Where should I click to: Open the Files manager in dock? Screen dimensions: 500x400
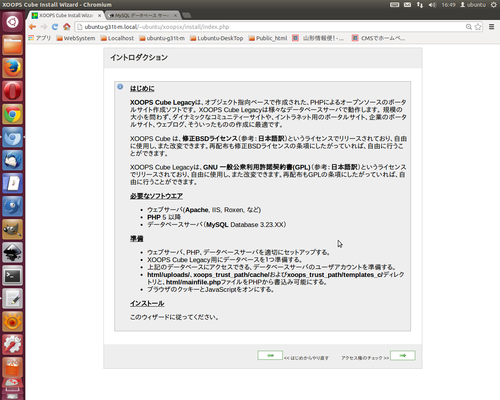[12, 45]
